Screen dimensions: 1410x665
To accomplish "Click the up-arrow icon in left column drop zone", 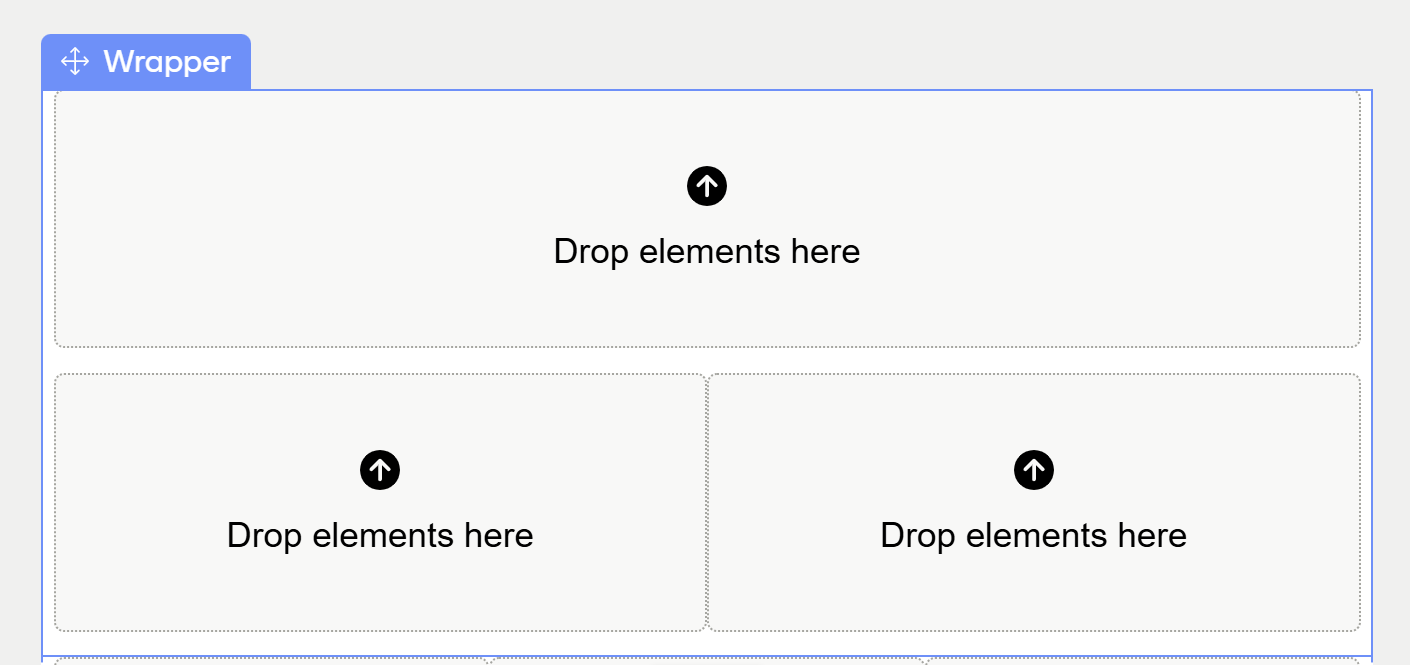I will pyautogui.click(x=380, y=470).
